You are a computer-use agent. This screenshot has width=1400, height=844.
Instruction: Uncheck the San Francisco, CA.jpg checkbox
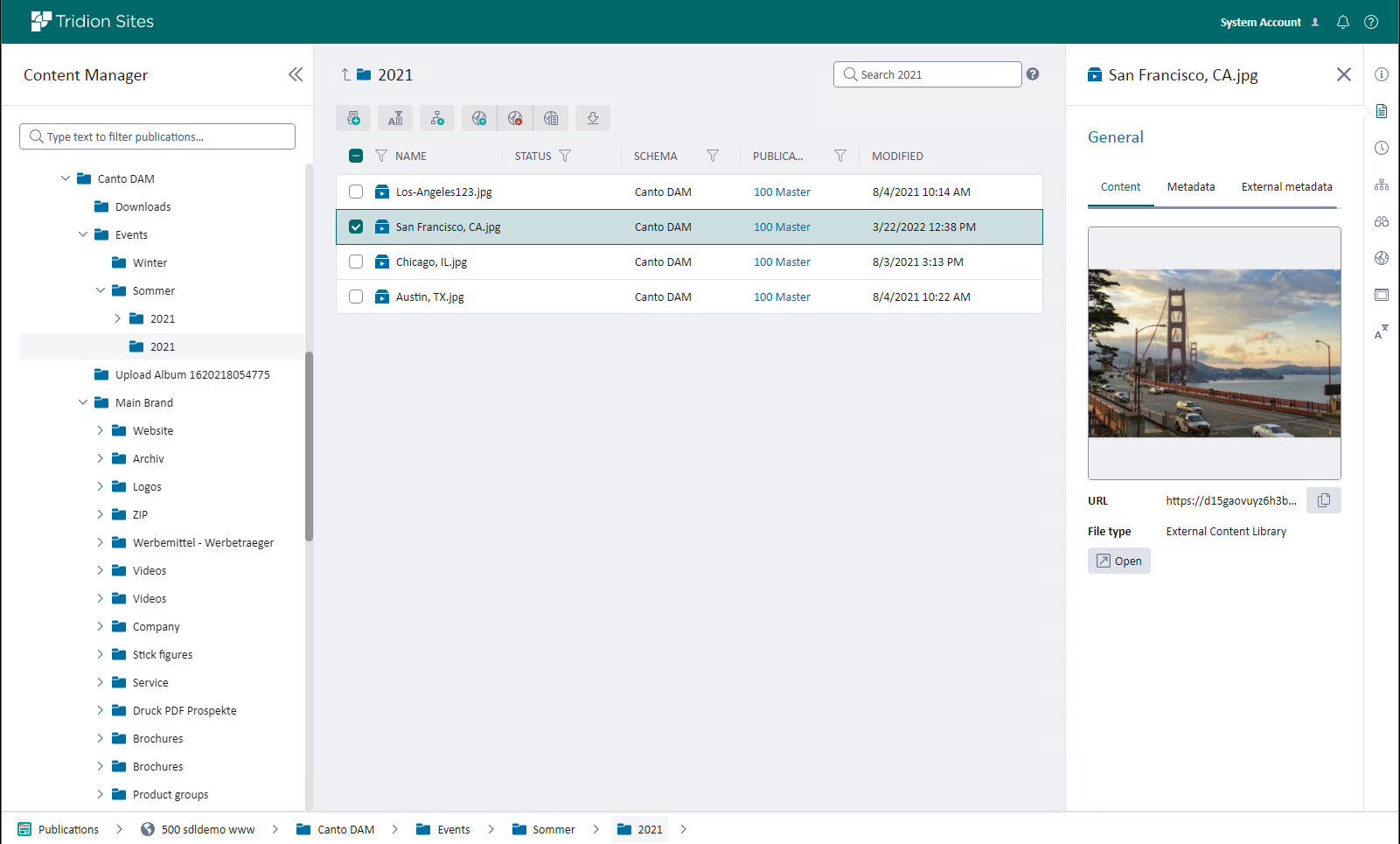(356, 227)
